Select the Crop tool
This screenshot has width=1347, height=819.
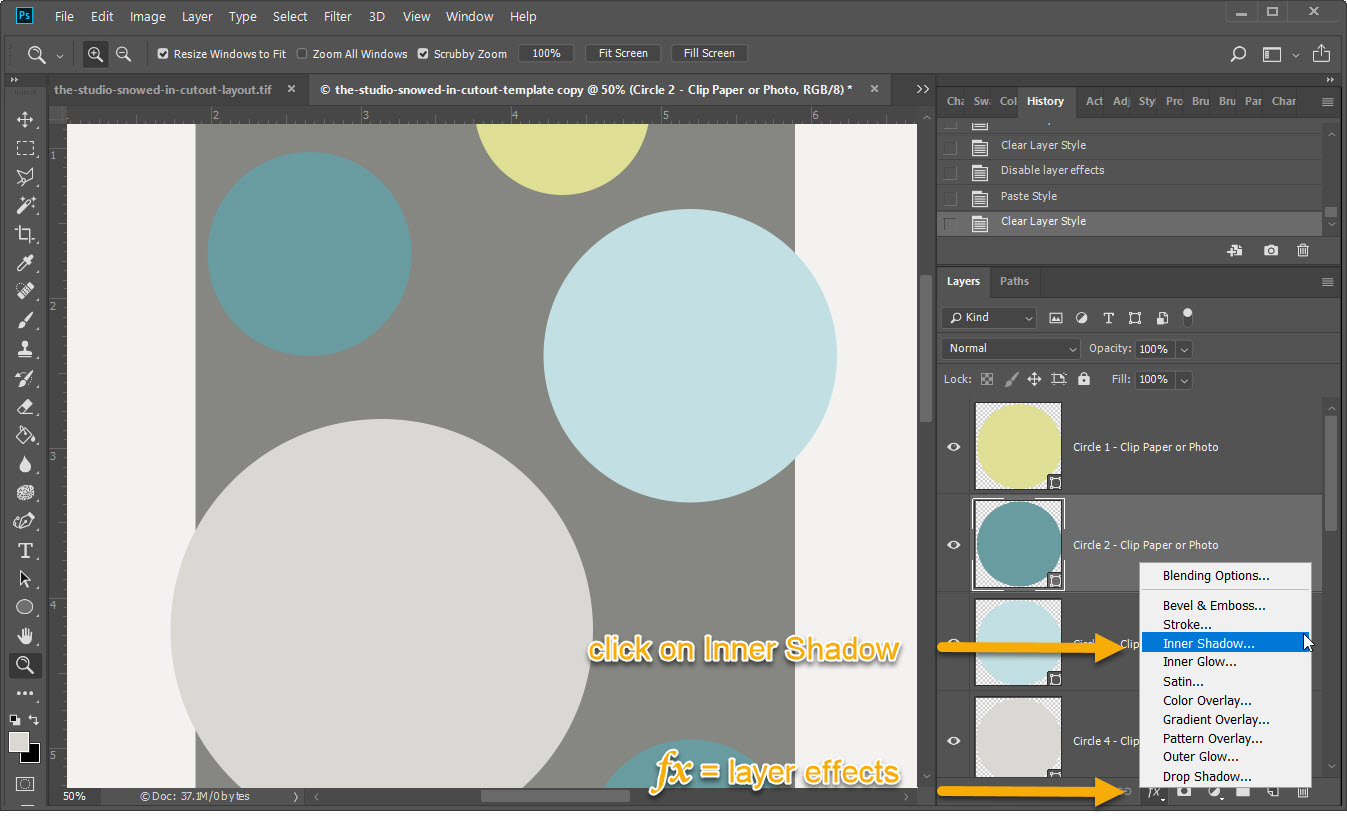[25, 234]
